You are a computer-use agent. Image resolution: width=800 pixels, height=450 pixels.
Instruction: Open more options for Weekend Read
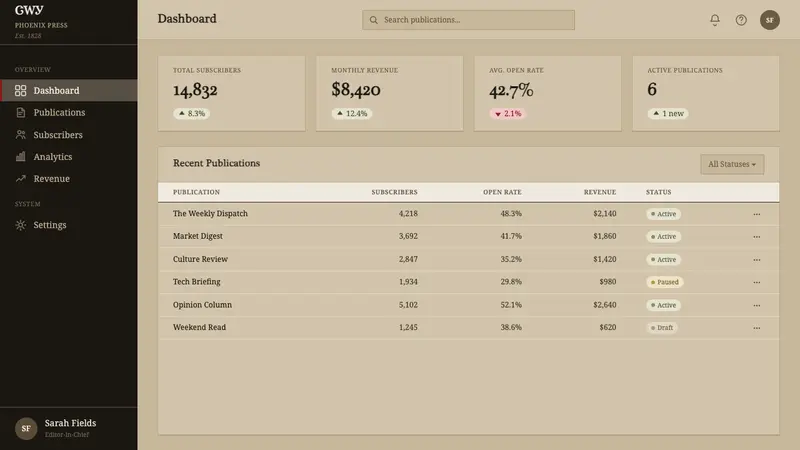click(x=757, y=328)
